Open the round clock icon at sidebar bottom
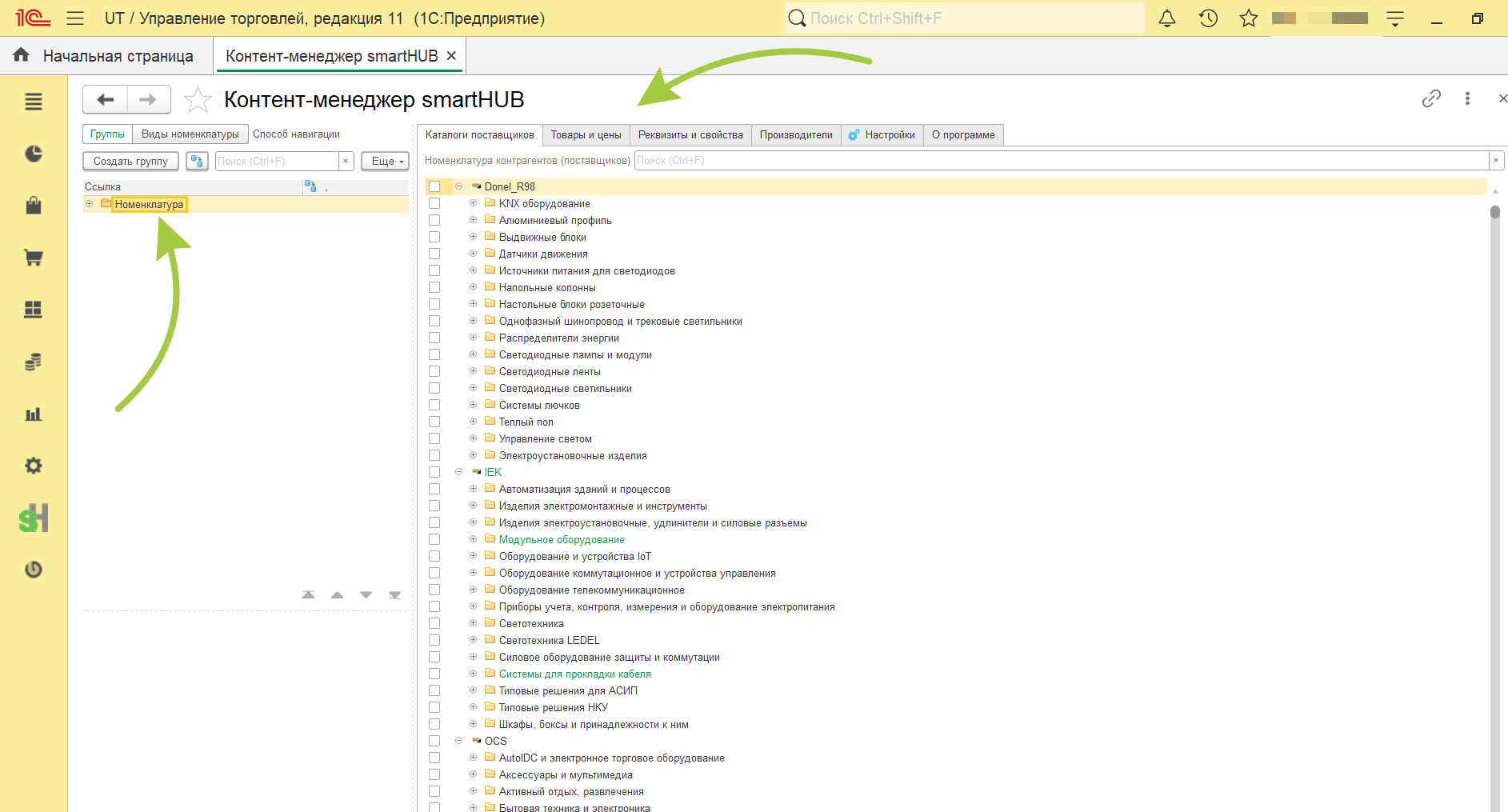Screen dimensions: 1508x812 (34, 570)
